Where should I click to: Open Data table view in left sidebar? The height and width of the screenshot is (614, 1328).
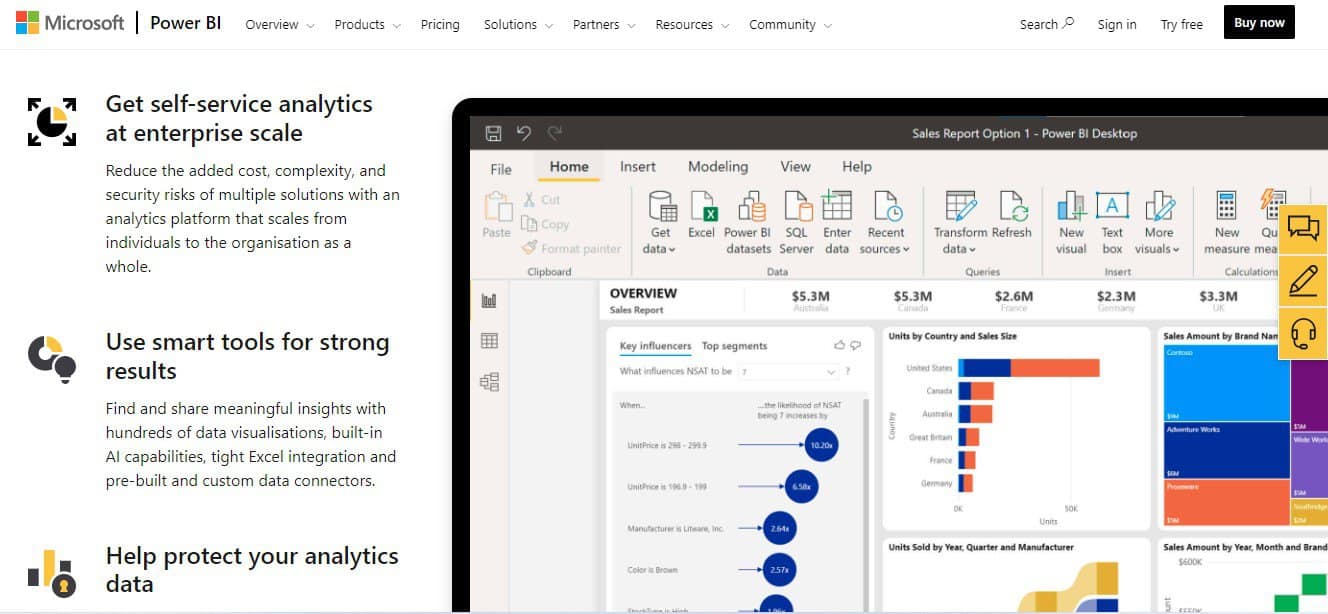tap(489, 341)
